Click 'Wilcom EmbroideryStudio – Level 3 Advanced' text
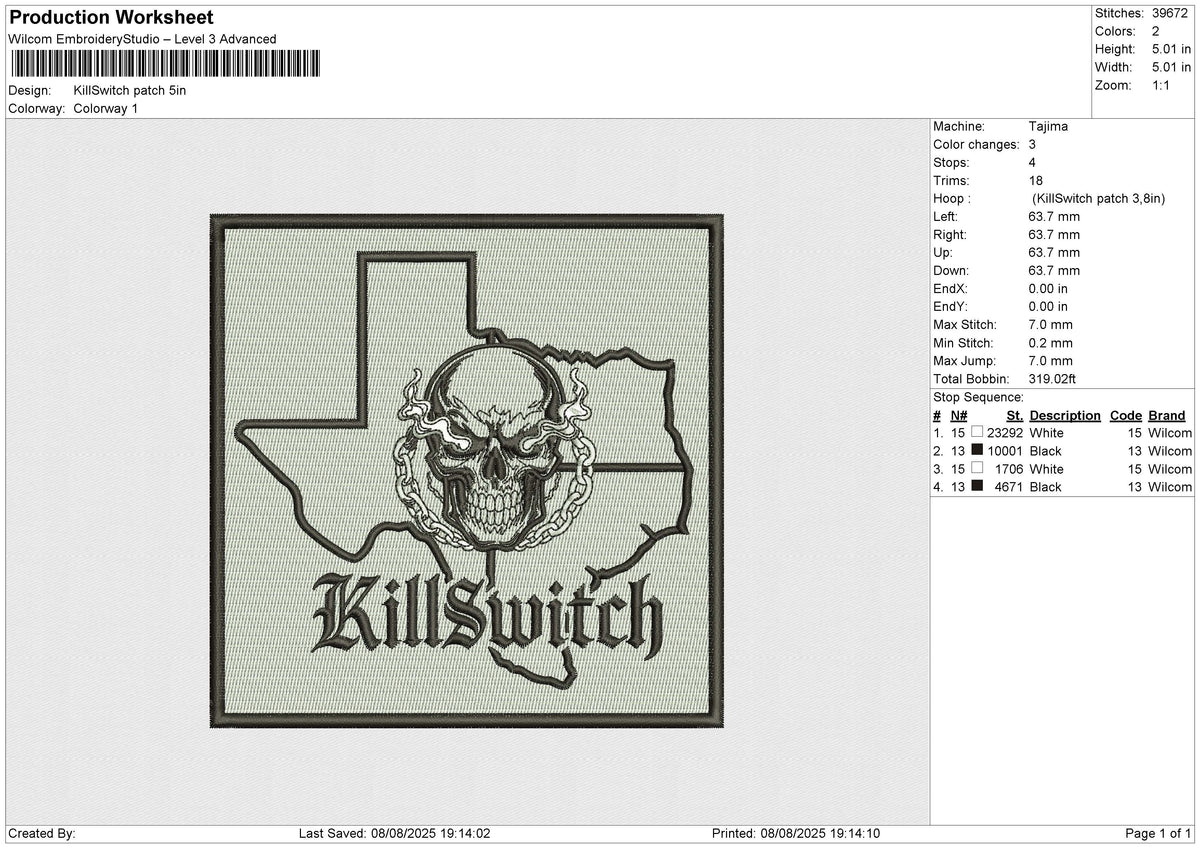This screenshot has height=848, width=1200. coord(142,39)
